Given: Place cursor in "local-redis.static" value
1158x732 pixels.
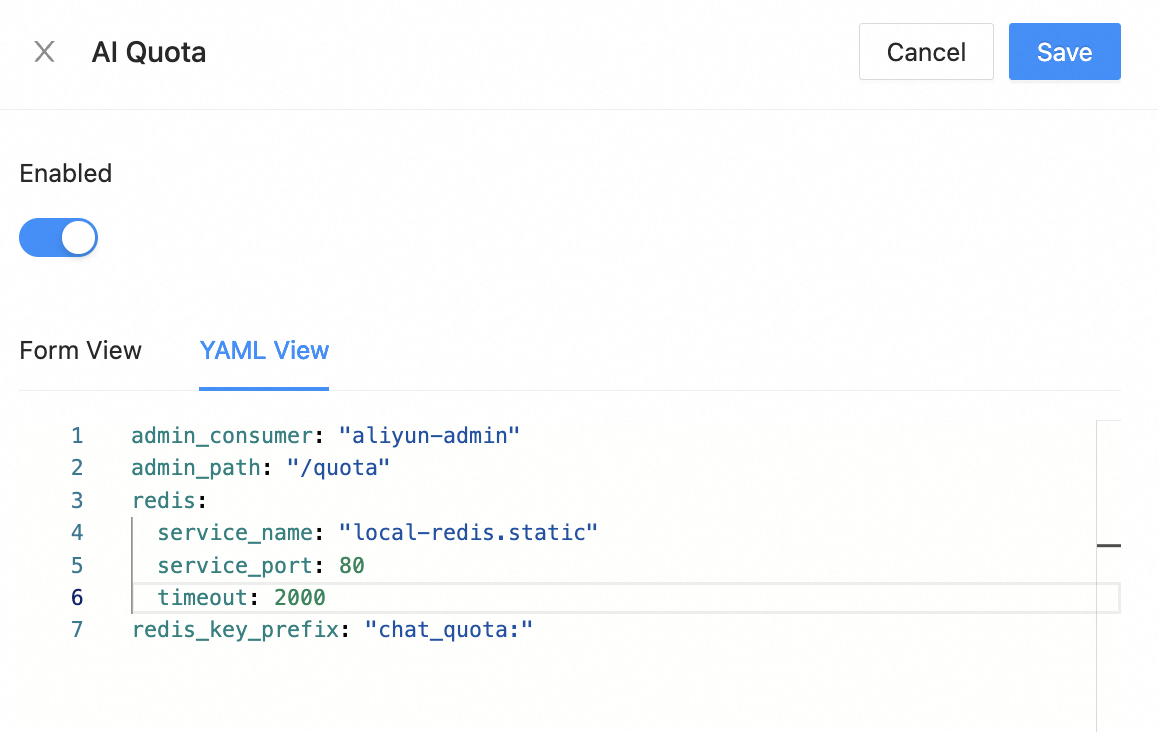Looking at the screenshot, I should 468,533.
